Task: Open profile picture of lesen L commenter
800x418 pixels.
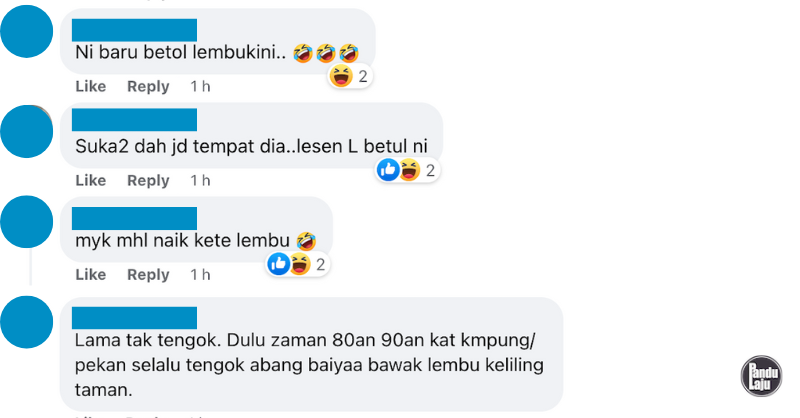Action: (x=27, y=131)
